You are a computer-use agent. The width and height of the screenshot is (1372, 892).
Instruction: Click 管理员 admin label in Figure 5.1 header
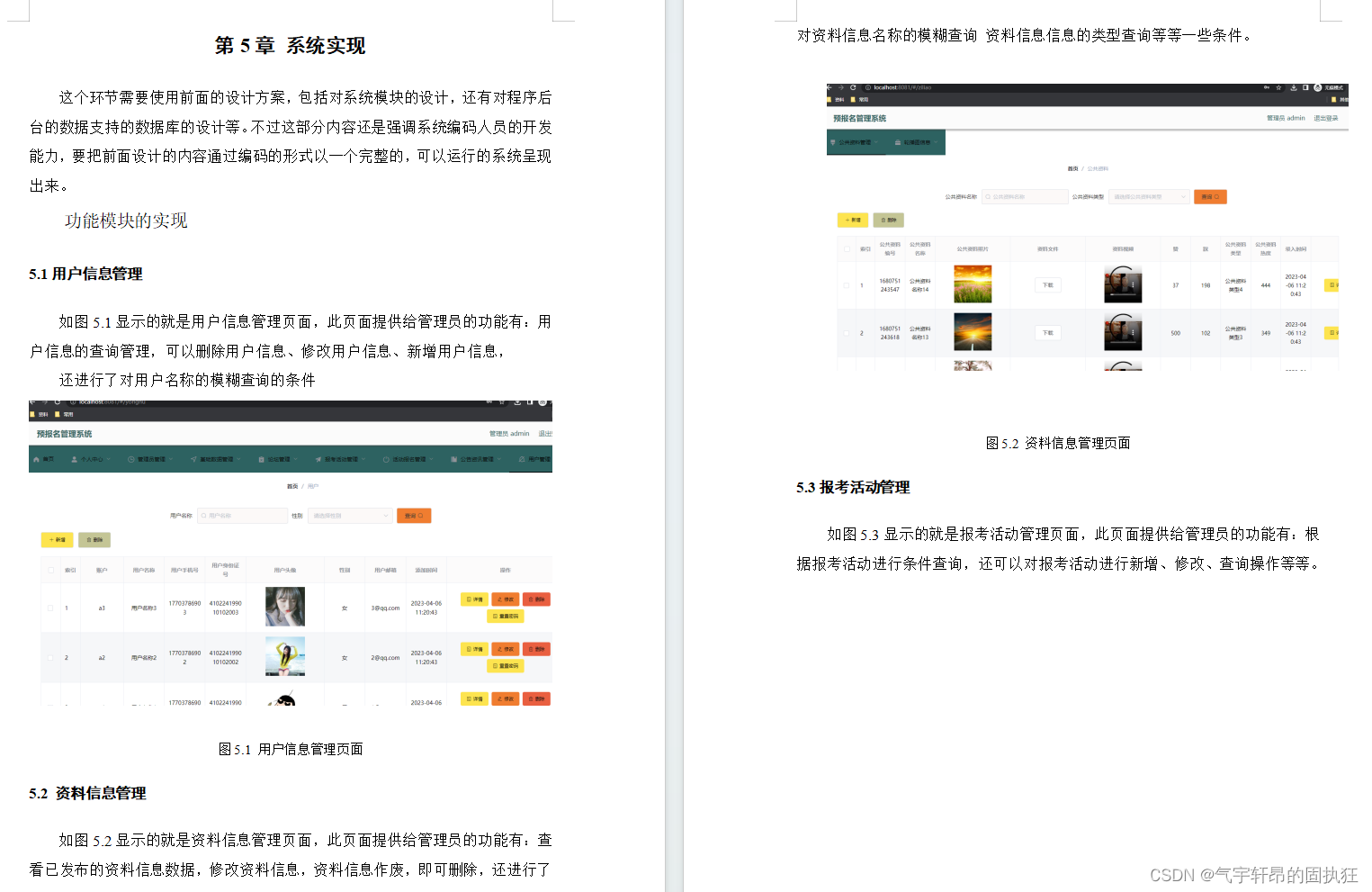tap(509, 434)
